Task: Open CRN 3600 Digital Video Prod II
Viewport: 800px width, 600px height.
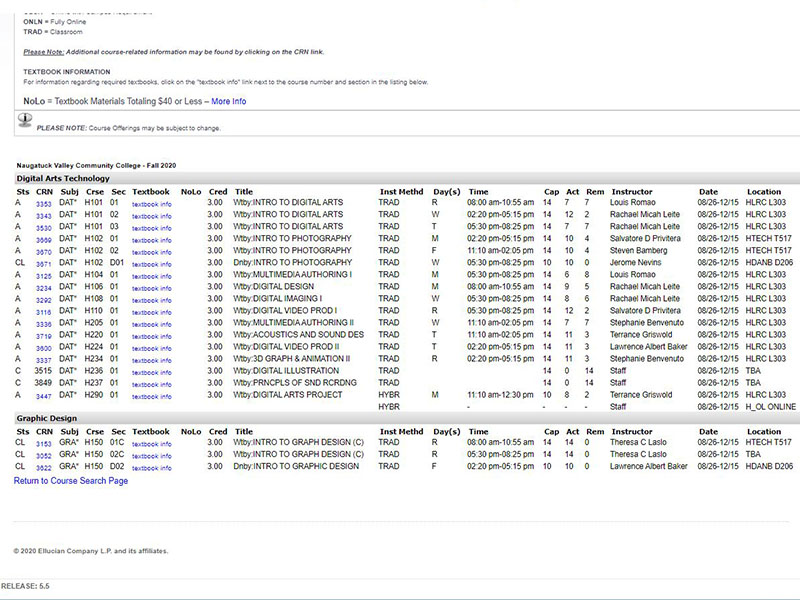Action: tap(44, 348)
